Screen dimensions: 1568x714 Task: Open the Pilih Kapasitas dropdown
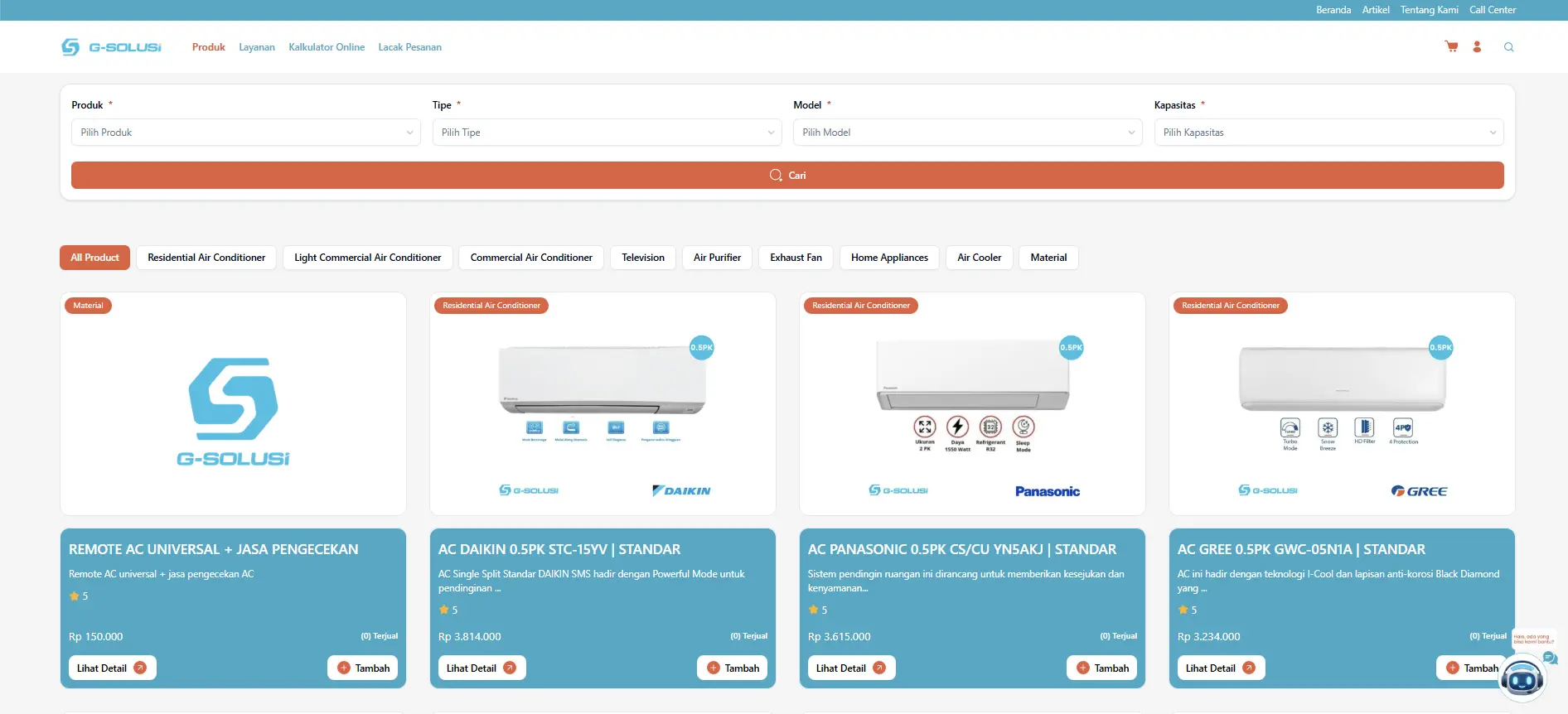click(x=1328, y=133)
